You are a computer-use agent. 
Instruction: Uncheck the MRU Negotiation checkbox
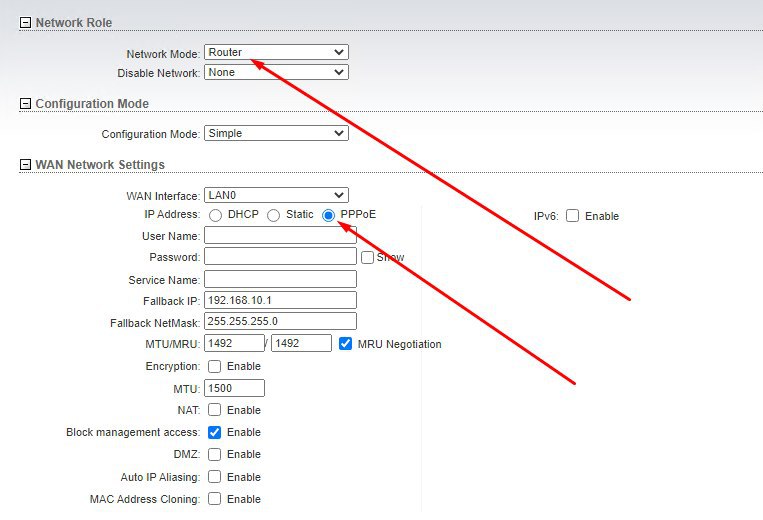345,343
